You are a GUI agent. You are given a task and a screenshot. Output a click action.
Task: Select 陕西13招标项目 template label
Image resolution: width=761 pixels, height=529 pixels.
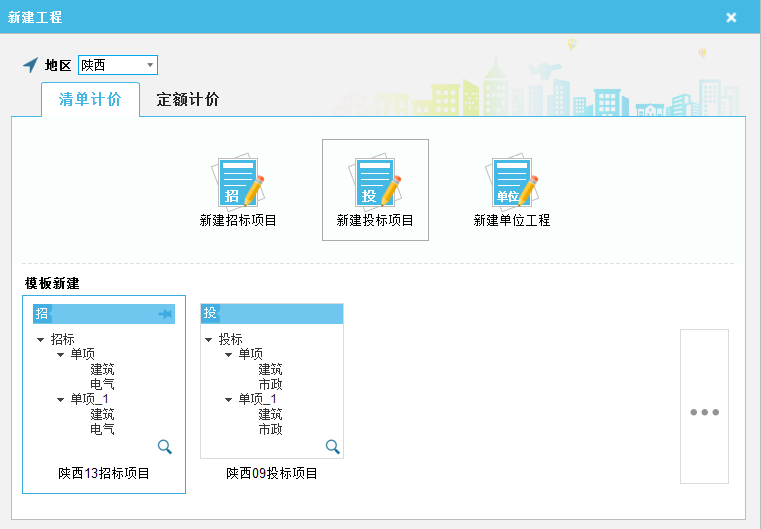click(104, 473)
